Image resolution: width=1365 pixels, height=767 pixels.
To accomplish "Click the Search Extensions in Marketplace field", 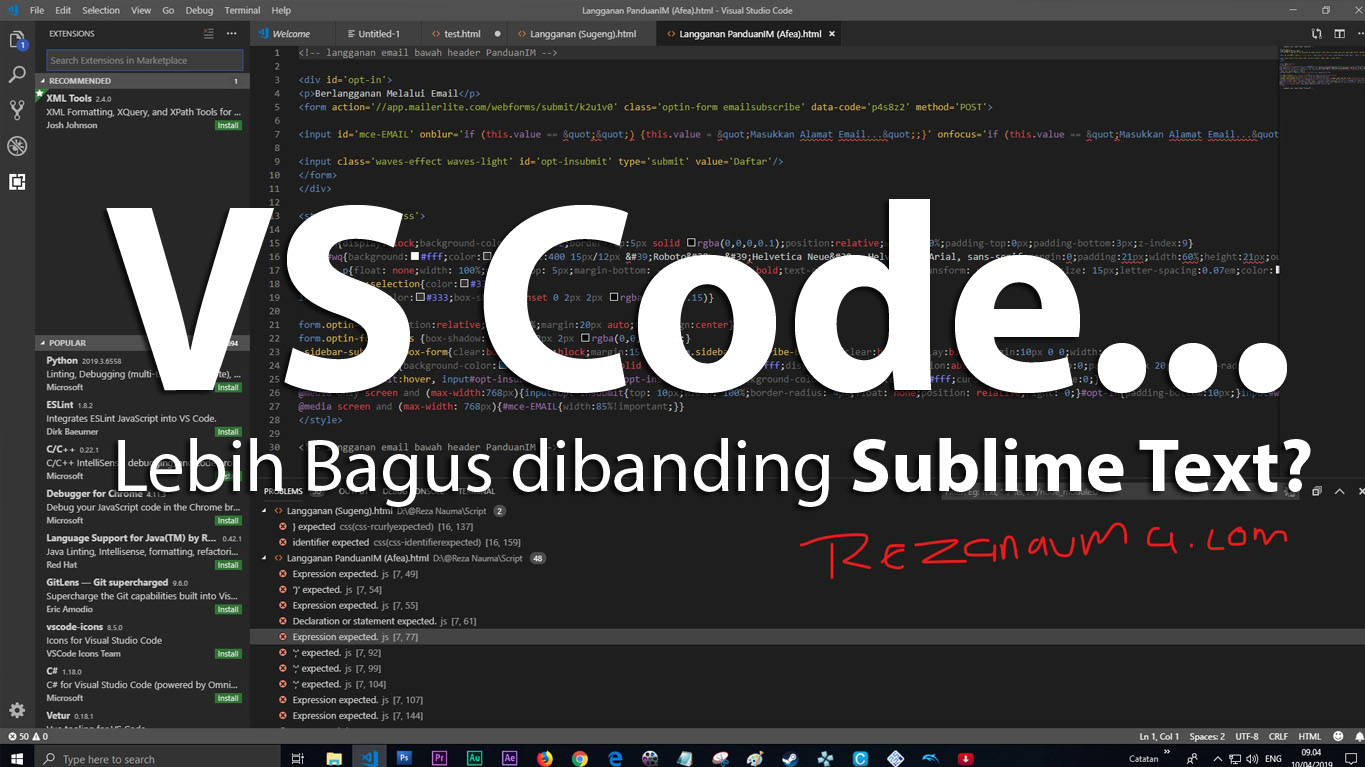I will coord(144,60).
